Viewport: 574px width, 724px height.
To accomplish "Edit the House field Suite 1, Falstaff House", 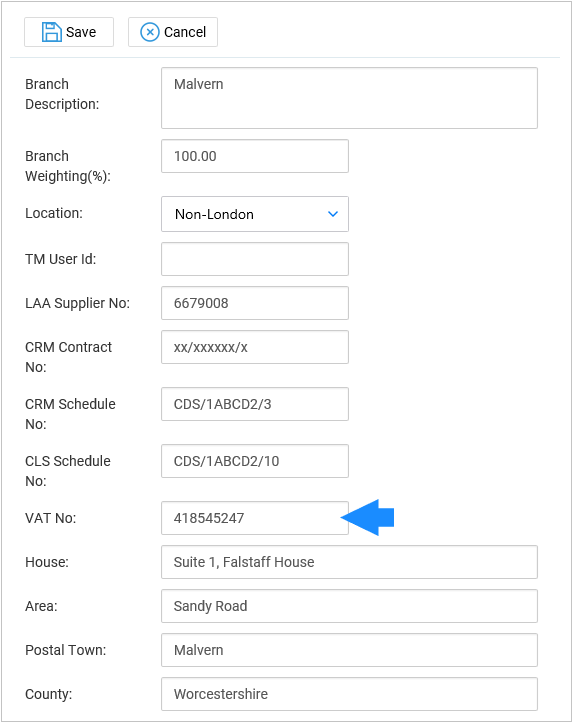I will (350, 562).
